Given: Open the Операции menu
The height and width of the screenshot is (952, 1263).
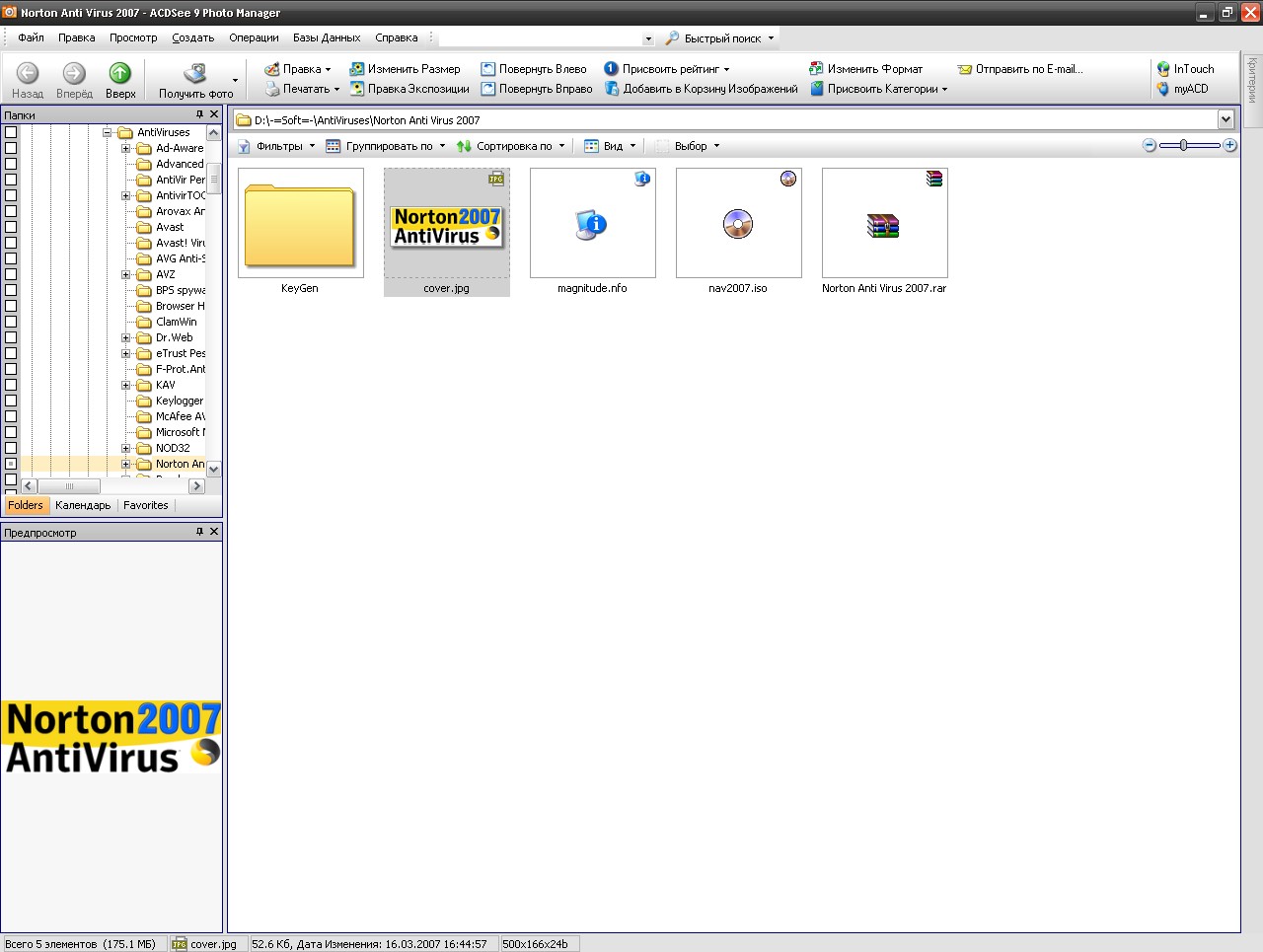Looking at the screenshot, I should 254,37.
